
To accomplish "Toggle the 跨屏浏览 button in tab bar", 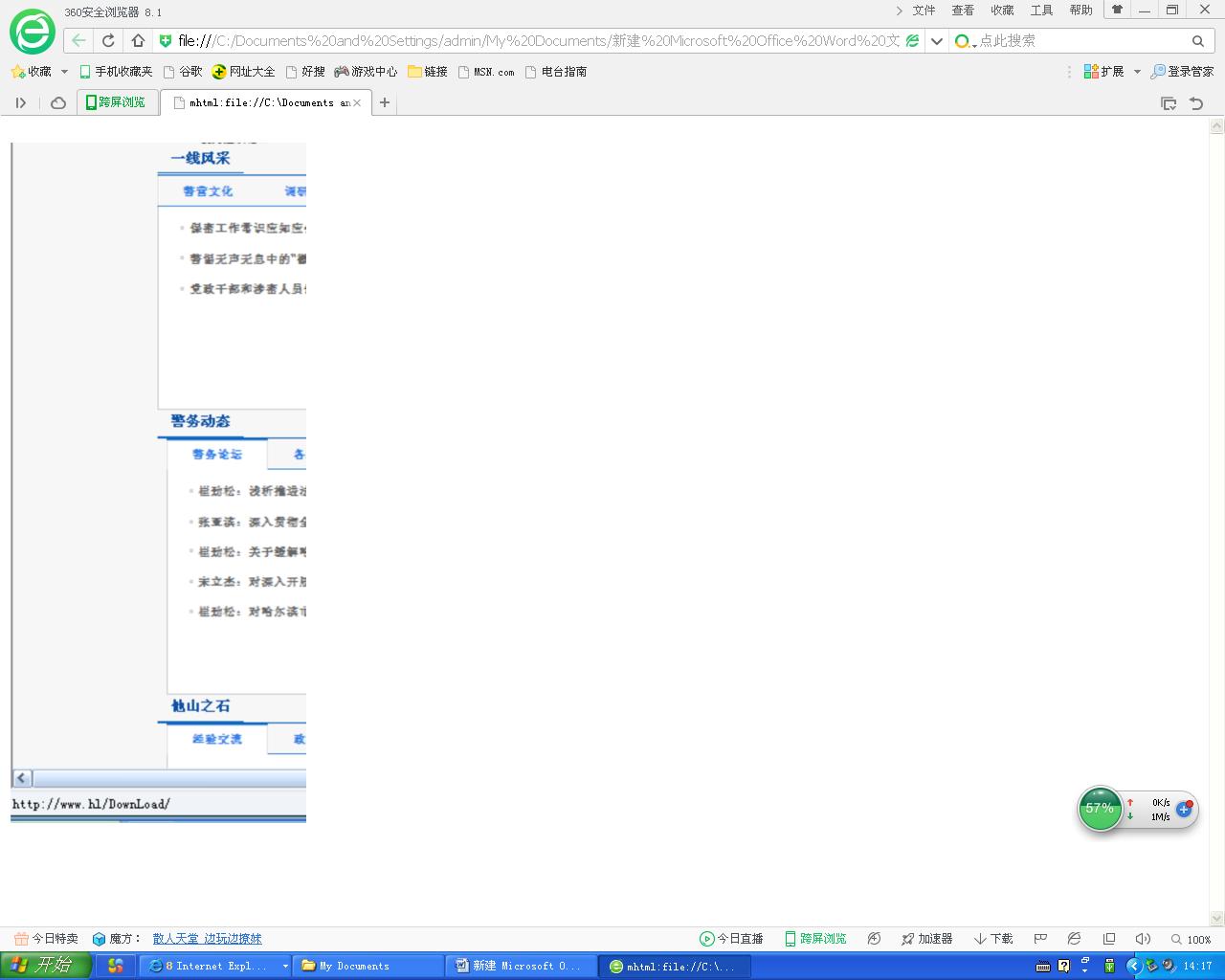I will (x=114, y=102).
